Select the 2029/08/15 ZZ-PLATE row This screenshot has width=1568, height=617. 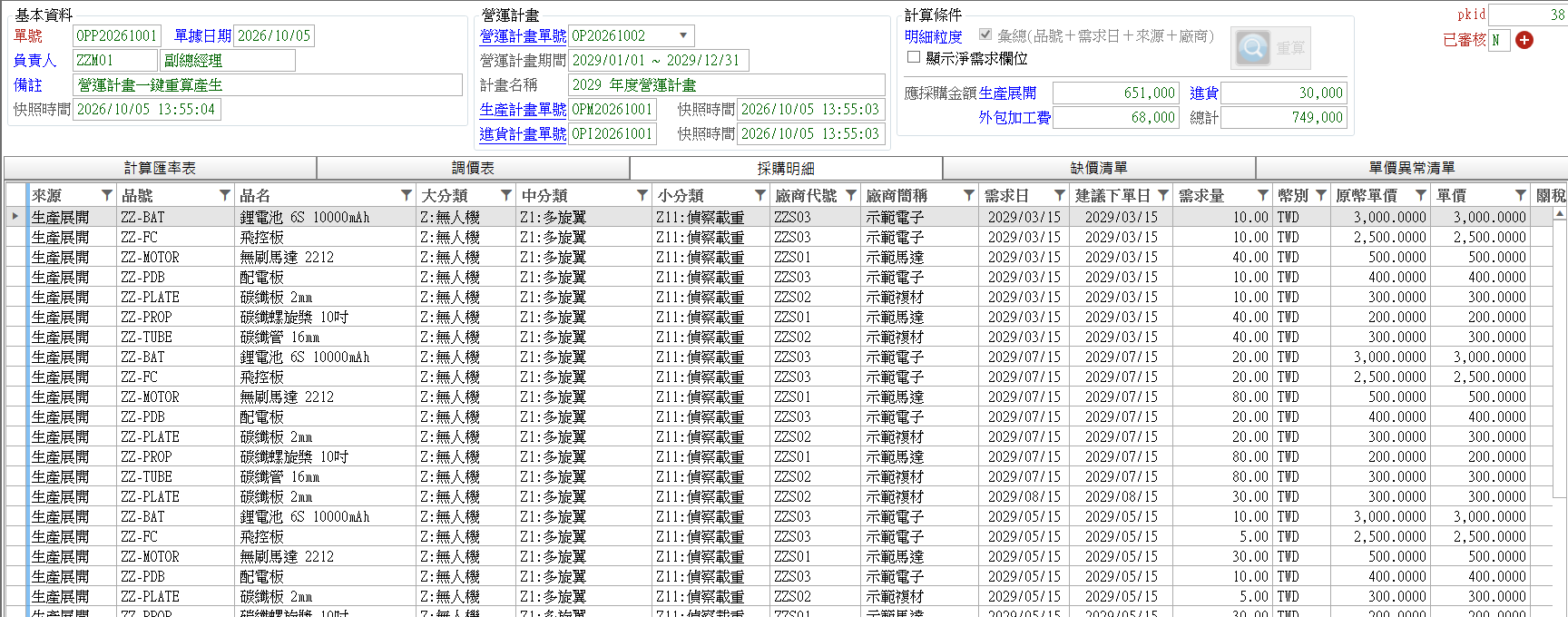point(780,496)
